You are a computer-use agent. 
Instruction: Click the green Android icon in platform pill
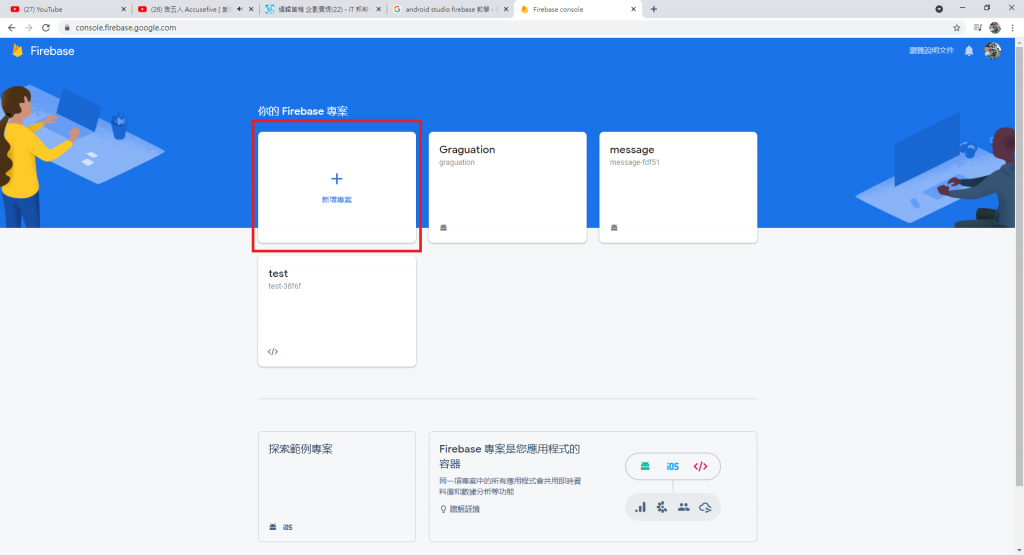(x=645, y=466)
